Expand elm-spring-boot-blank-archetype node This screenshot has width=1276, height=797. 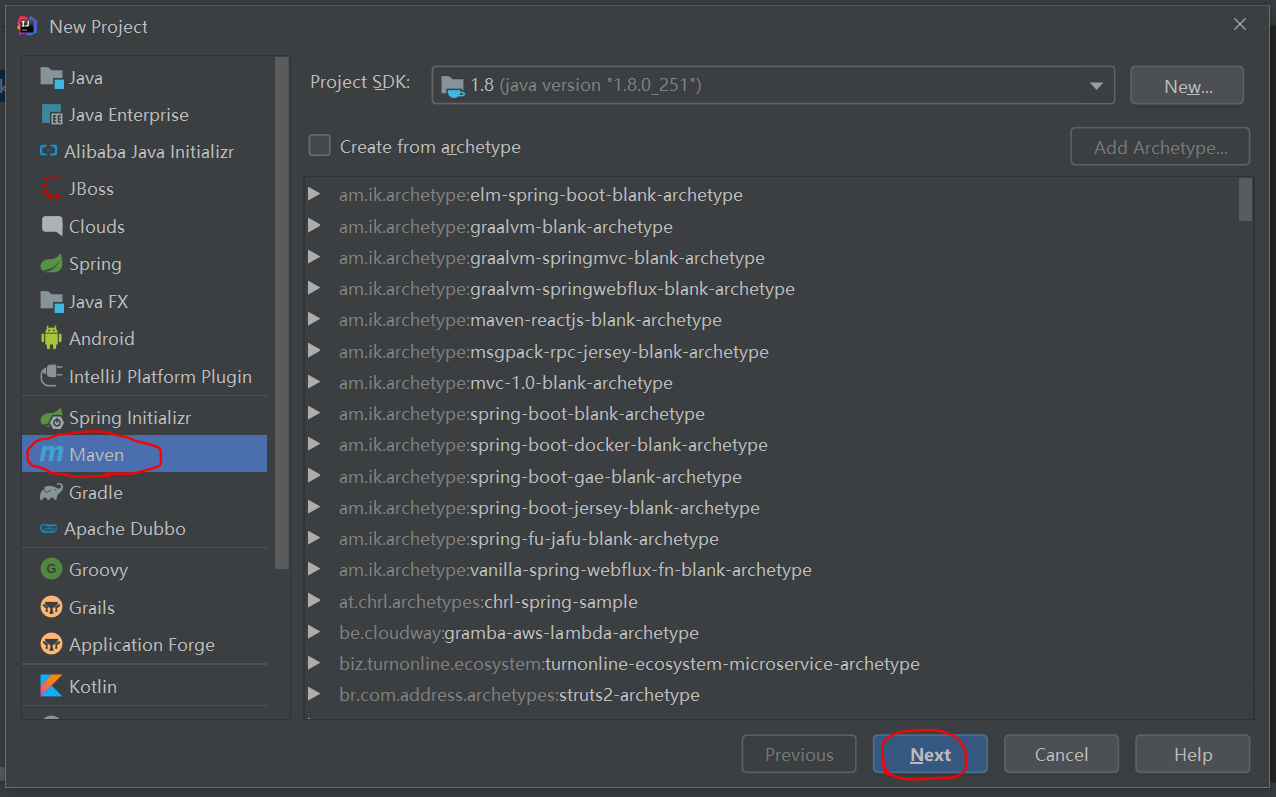click(x=314, y=194)
